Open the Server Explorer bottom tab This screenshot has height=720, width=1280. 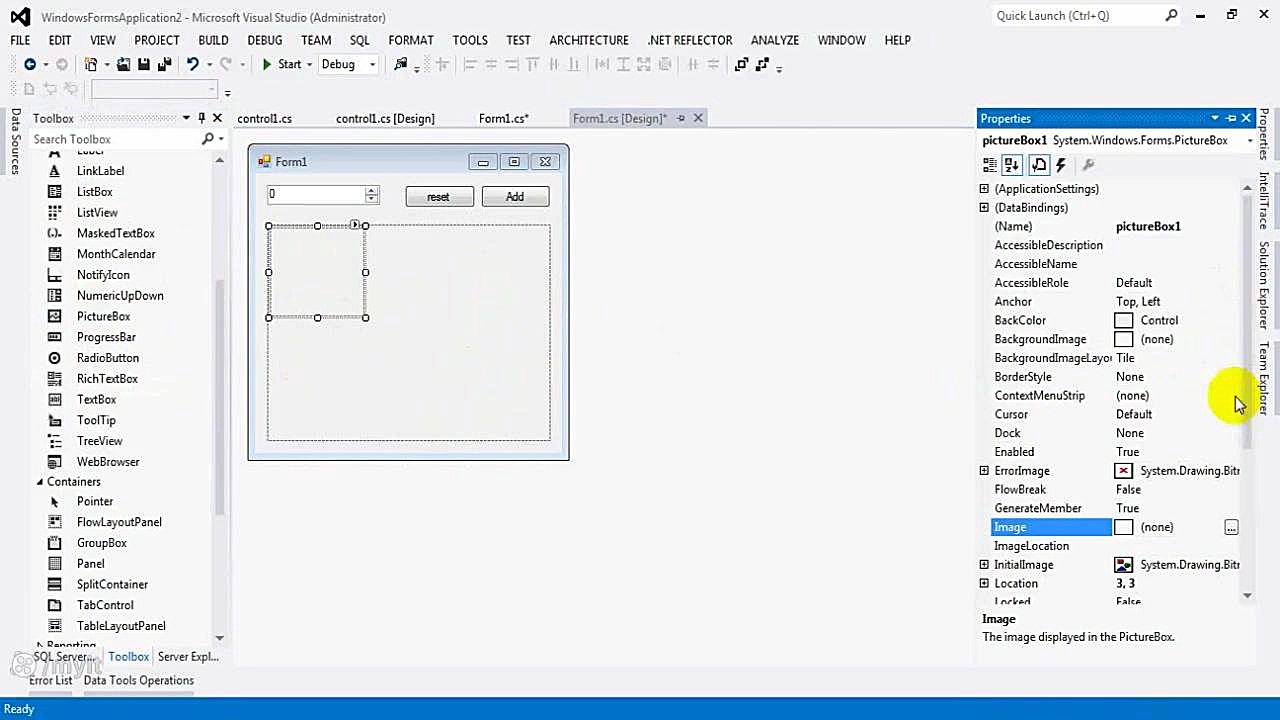[188, 657]
